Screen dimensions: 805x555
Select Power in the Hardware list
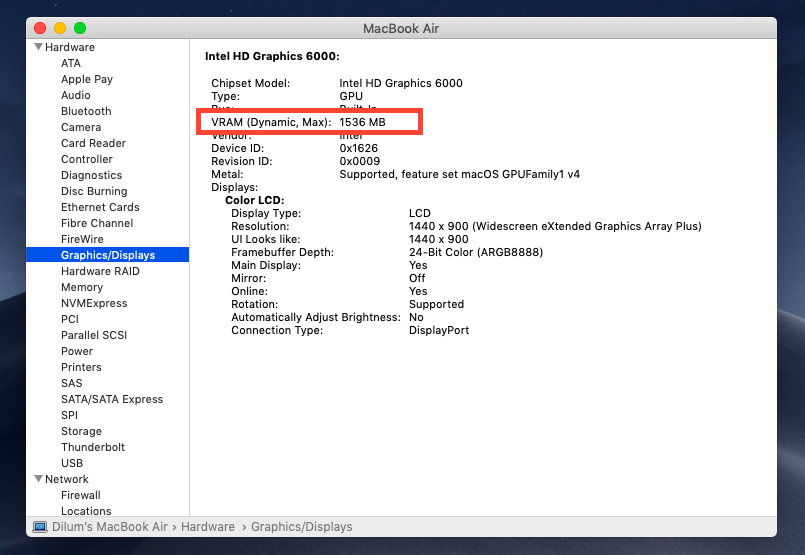pos(77,351)
